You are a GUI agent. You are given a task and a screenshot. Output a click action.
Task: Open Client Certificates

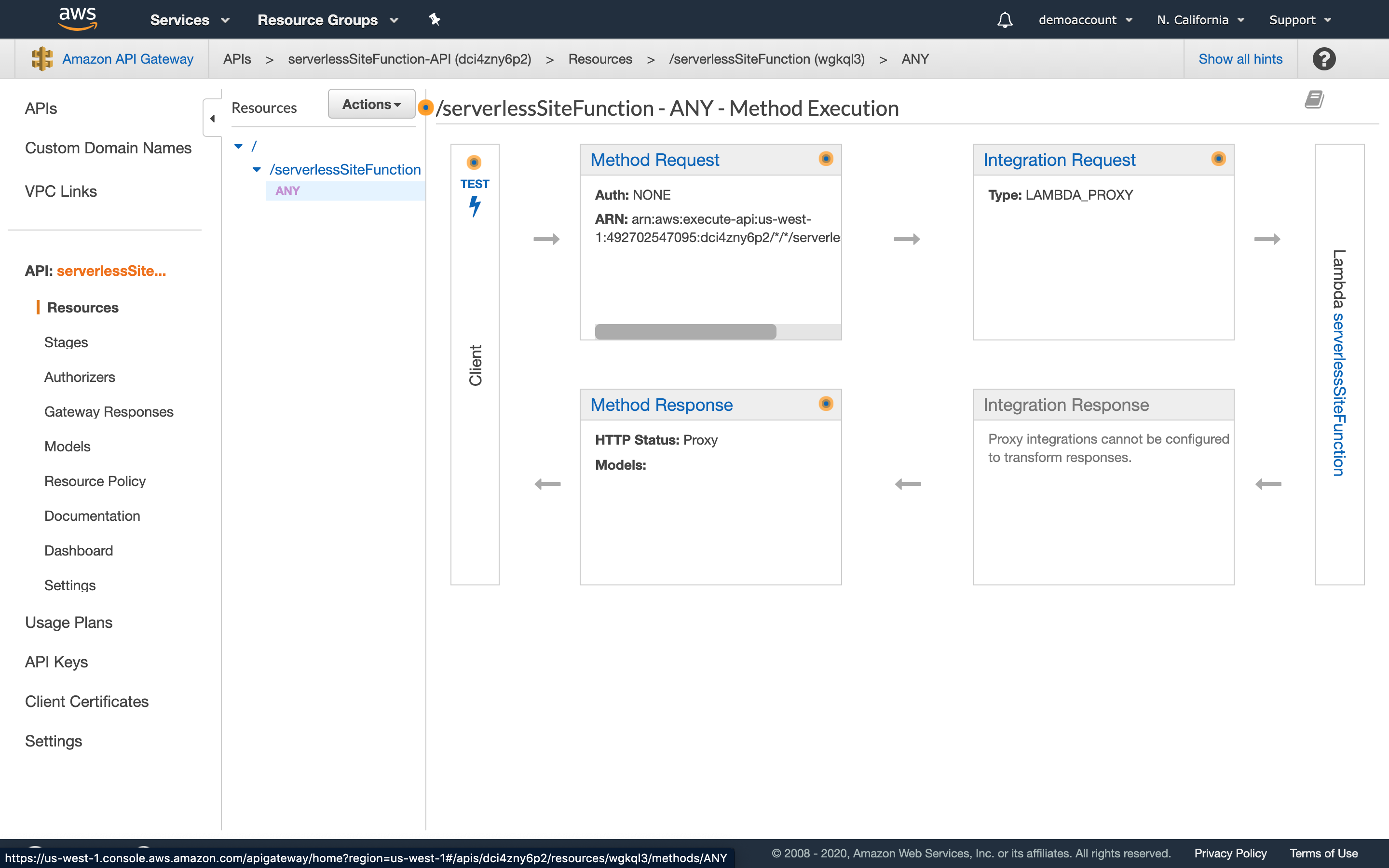pyautogui.click(x=87, y=702)
